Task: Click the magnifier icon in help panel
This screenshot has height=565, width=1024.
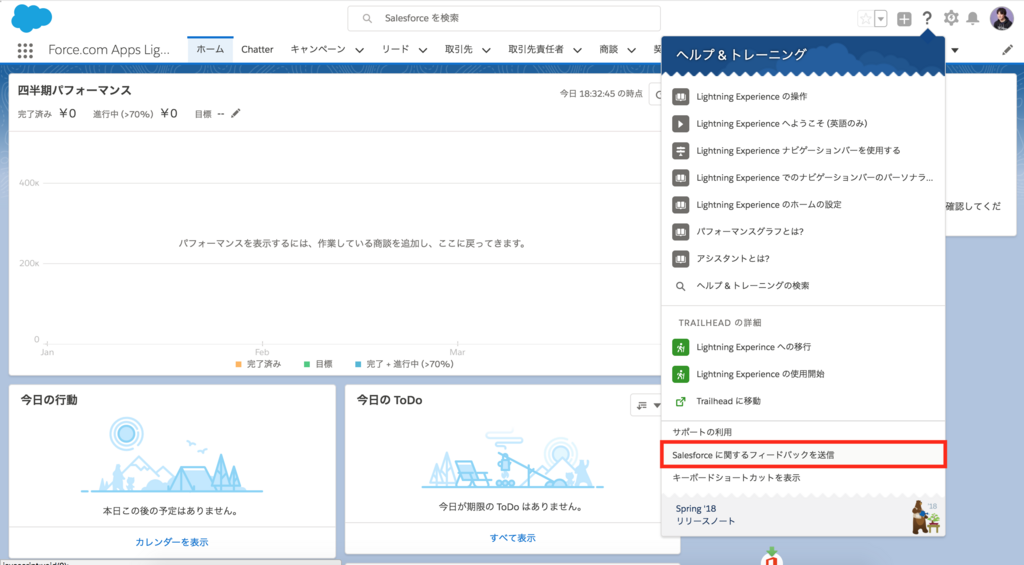Action: 680,286
